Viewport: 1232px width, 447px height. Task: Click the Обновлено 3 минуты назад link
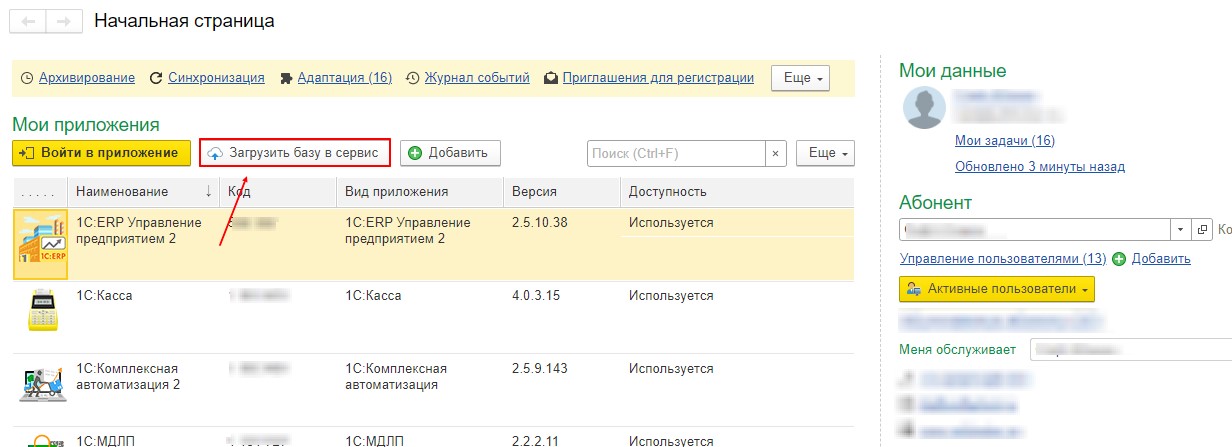click(x=1040, y=166)
